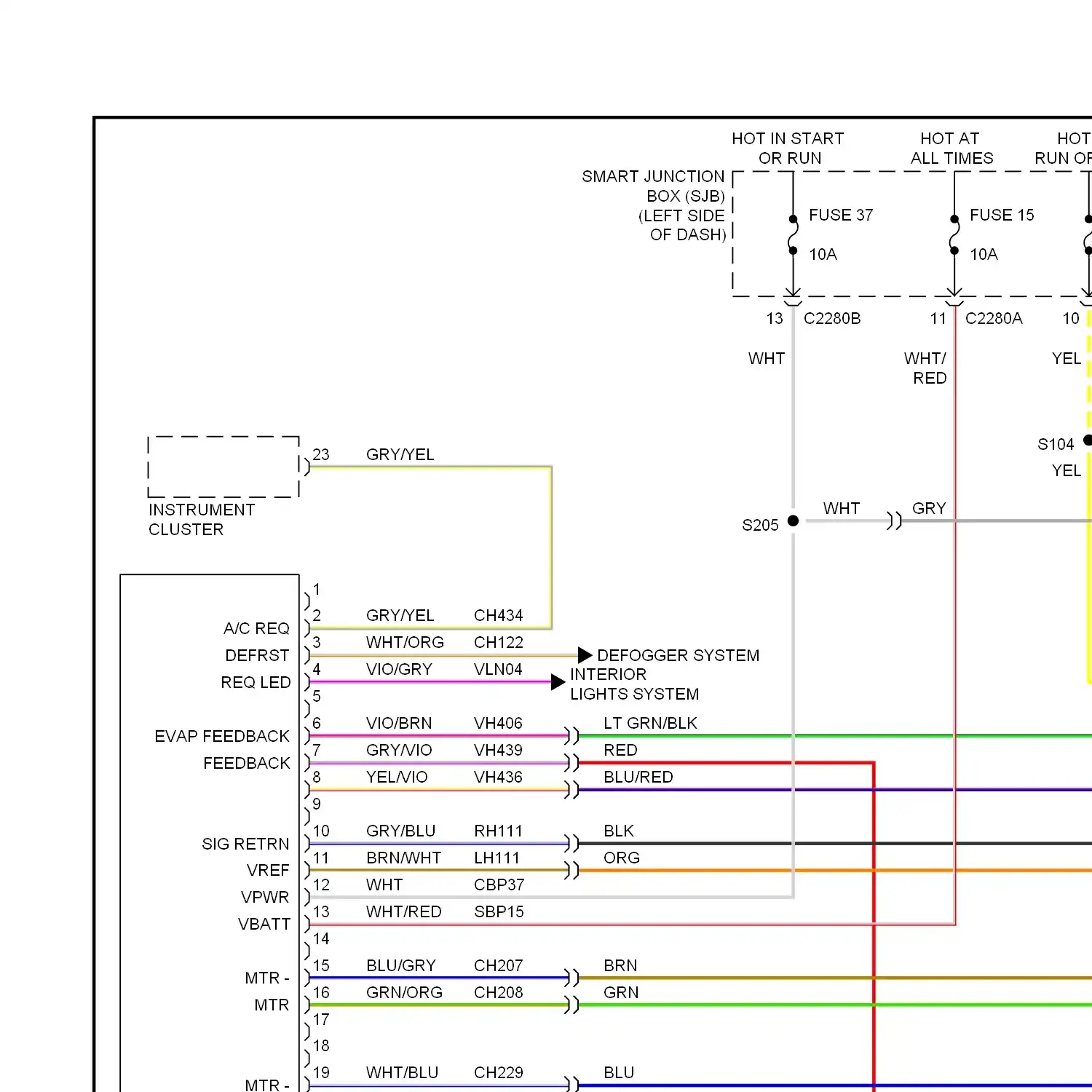Click the FUSE 15 label
1092x1092 pixels.
point(1002,215)
